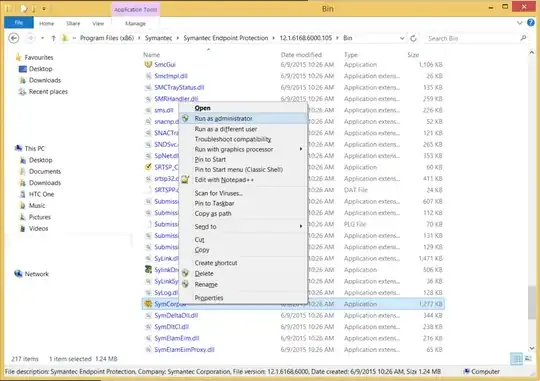Select Pictures under This PC

(x=40, y=217)
